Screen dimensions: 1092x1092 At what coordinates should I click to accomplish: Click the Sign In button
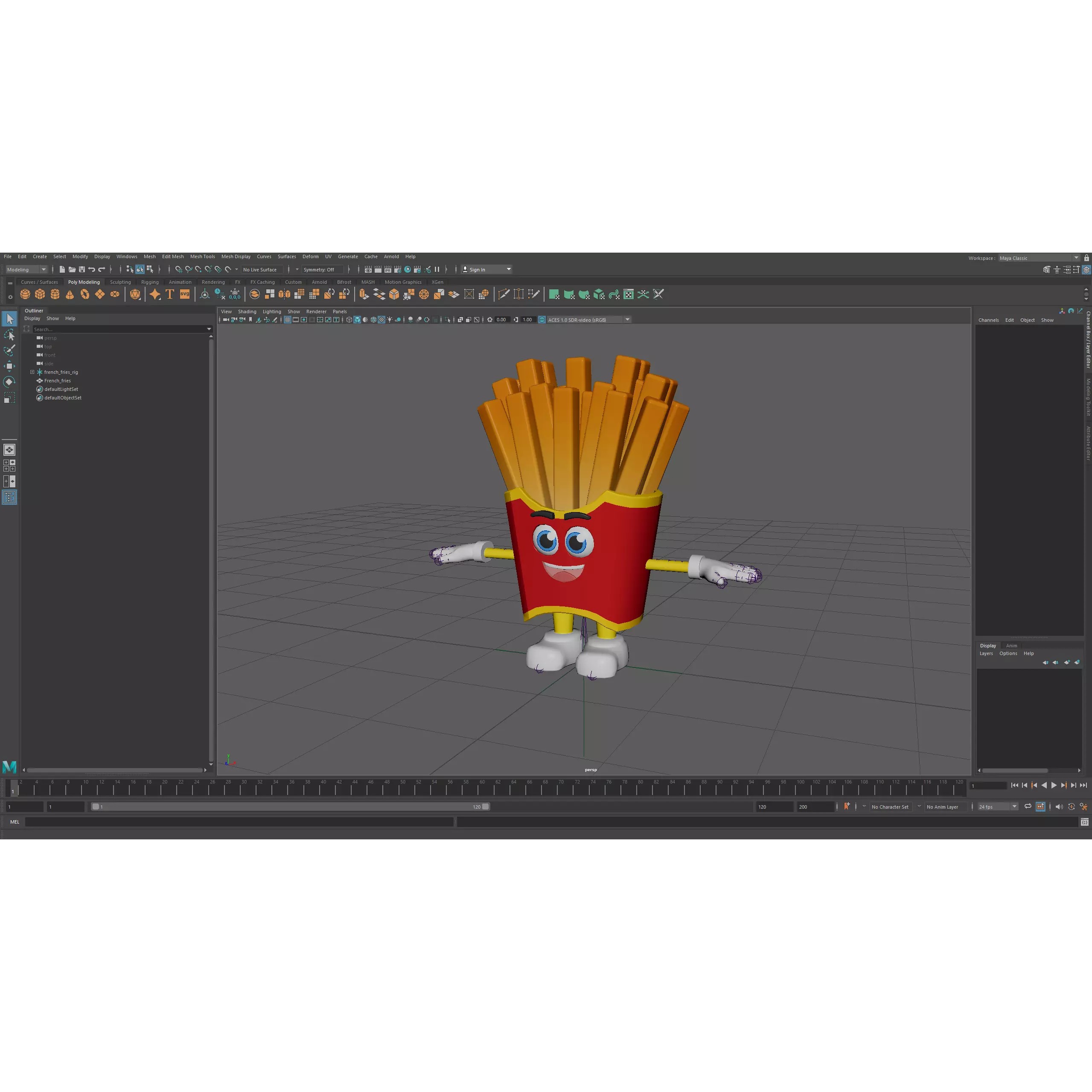483,270
